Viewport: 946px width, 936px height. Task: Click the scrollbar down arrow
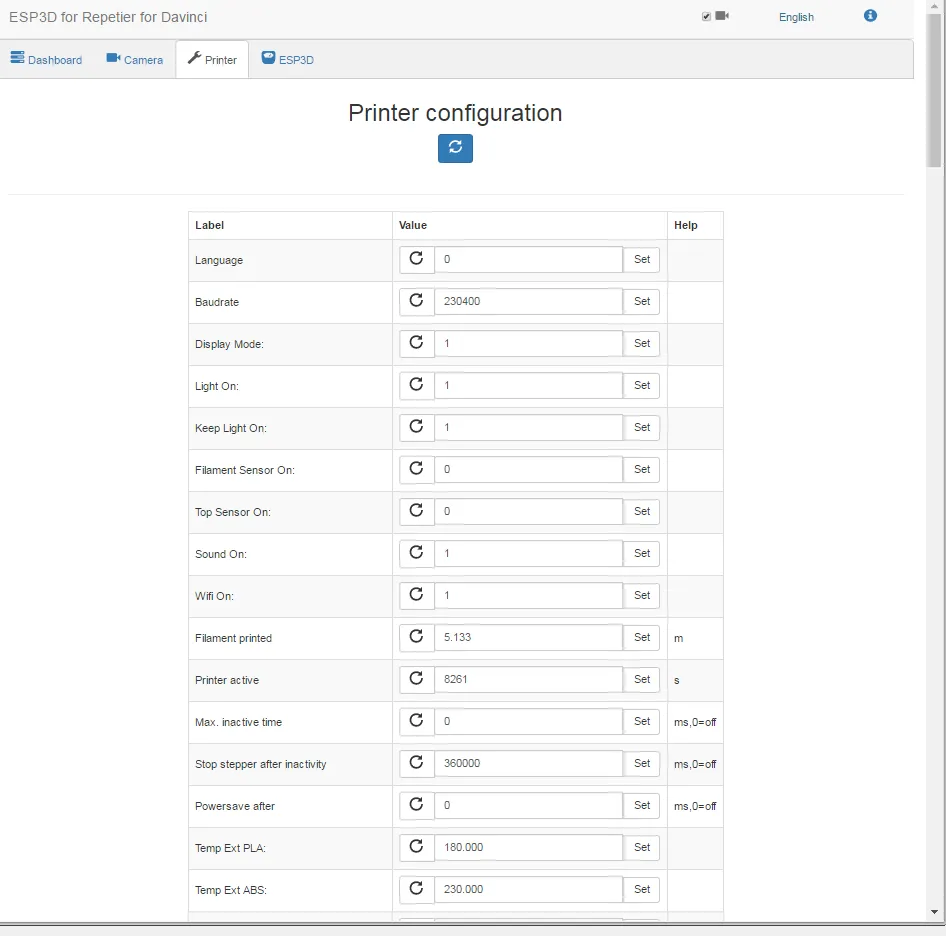[x=935, y=912]
